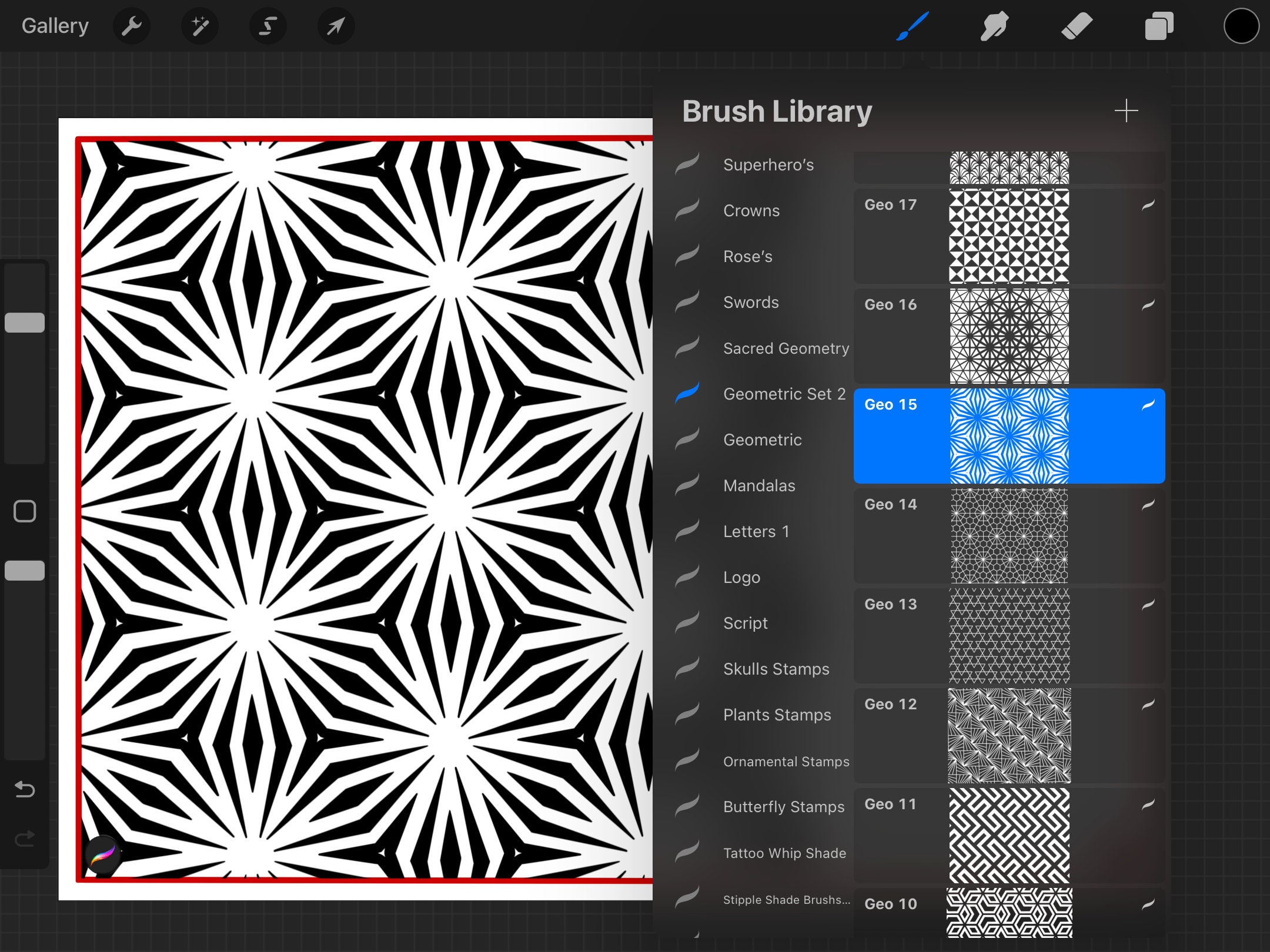
Task: Open the Superhero's brush set
Action: (768, 165)
